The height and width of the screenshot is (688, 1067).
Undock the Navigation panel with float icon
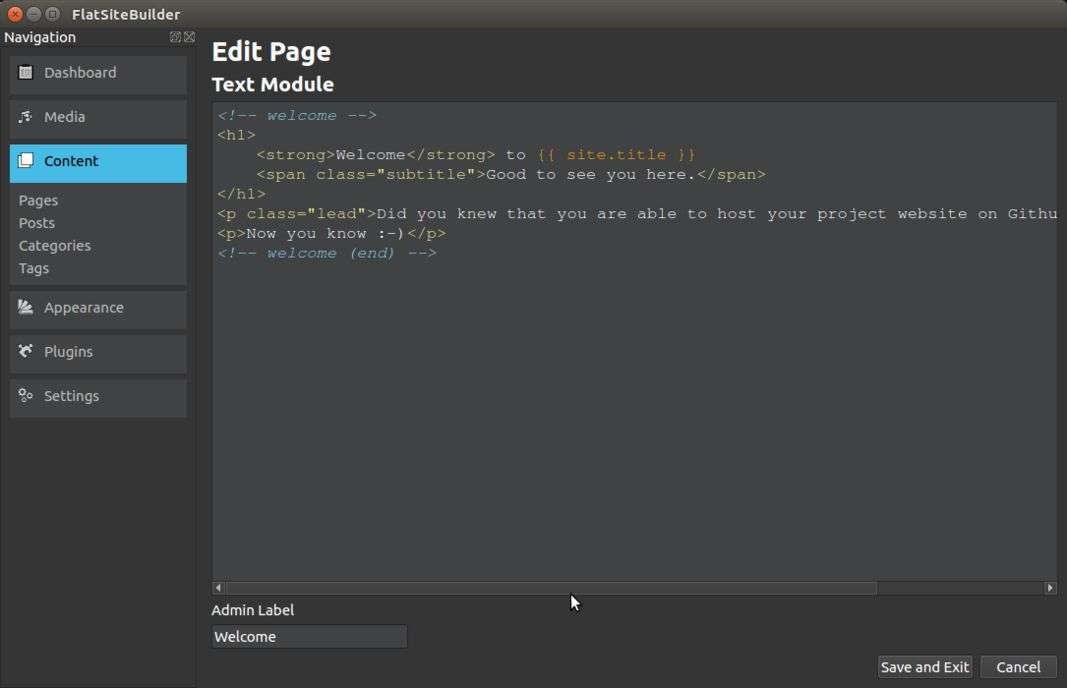(x=175, y=37)
